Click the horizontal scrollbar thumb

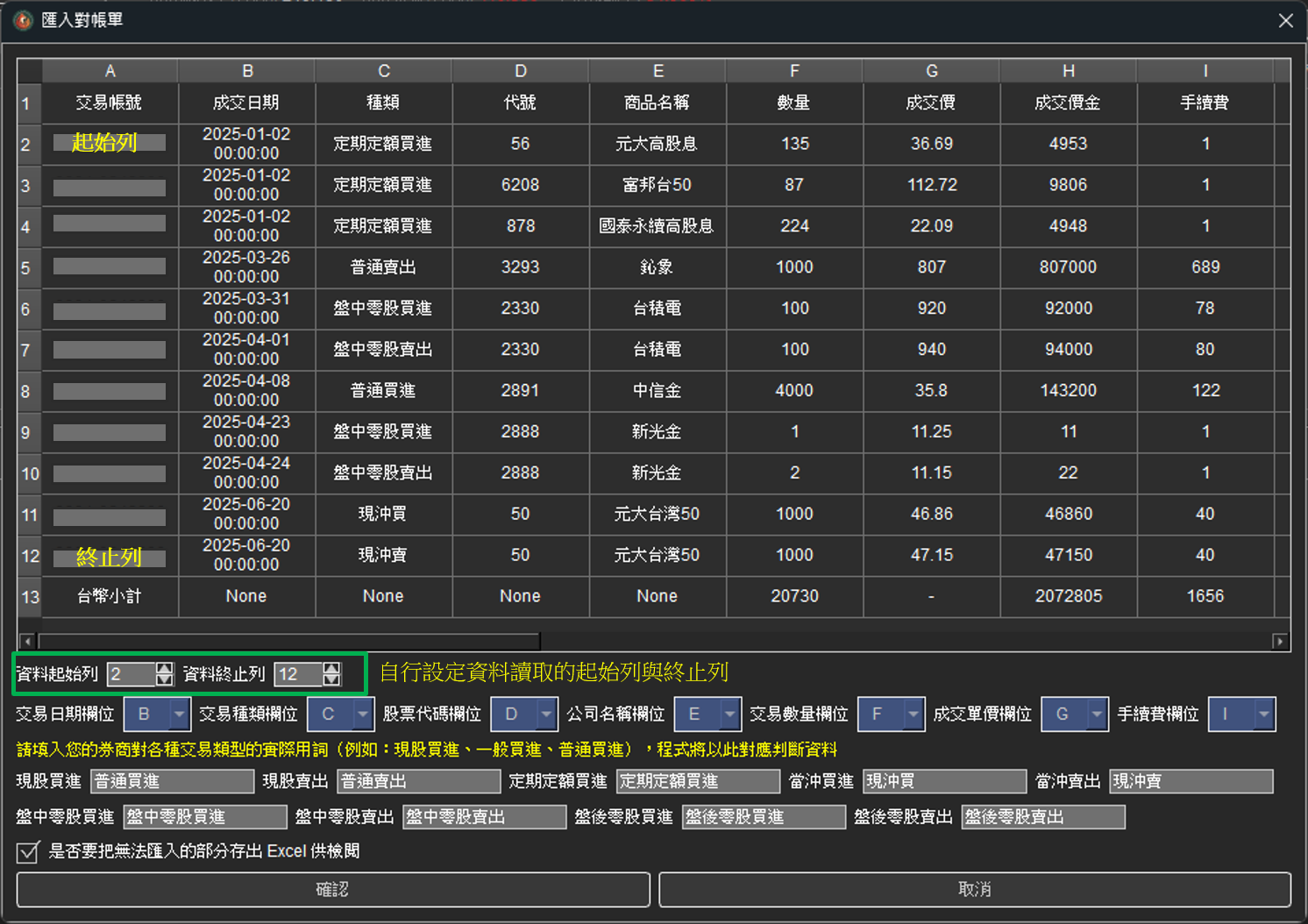point(289,642)
